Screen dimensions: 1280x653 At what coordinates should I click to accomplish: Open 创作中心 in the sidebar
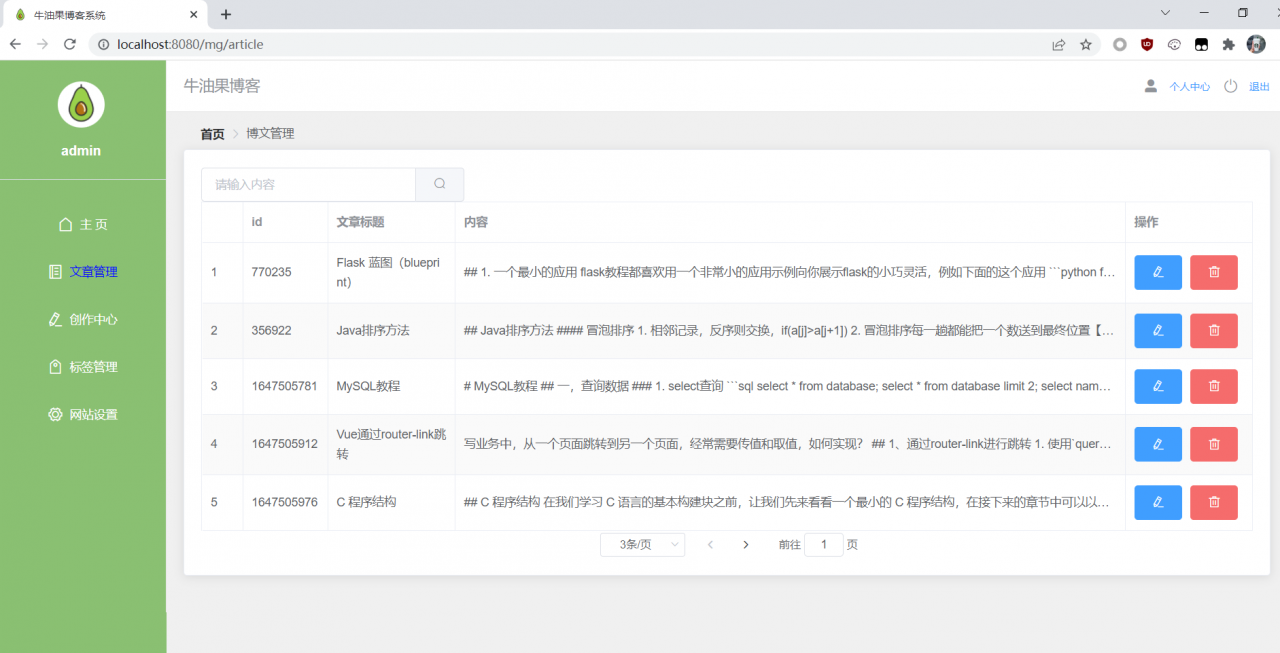pos(83,320)
